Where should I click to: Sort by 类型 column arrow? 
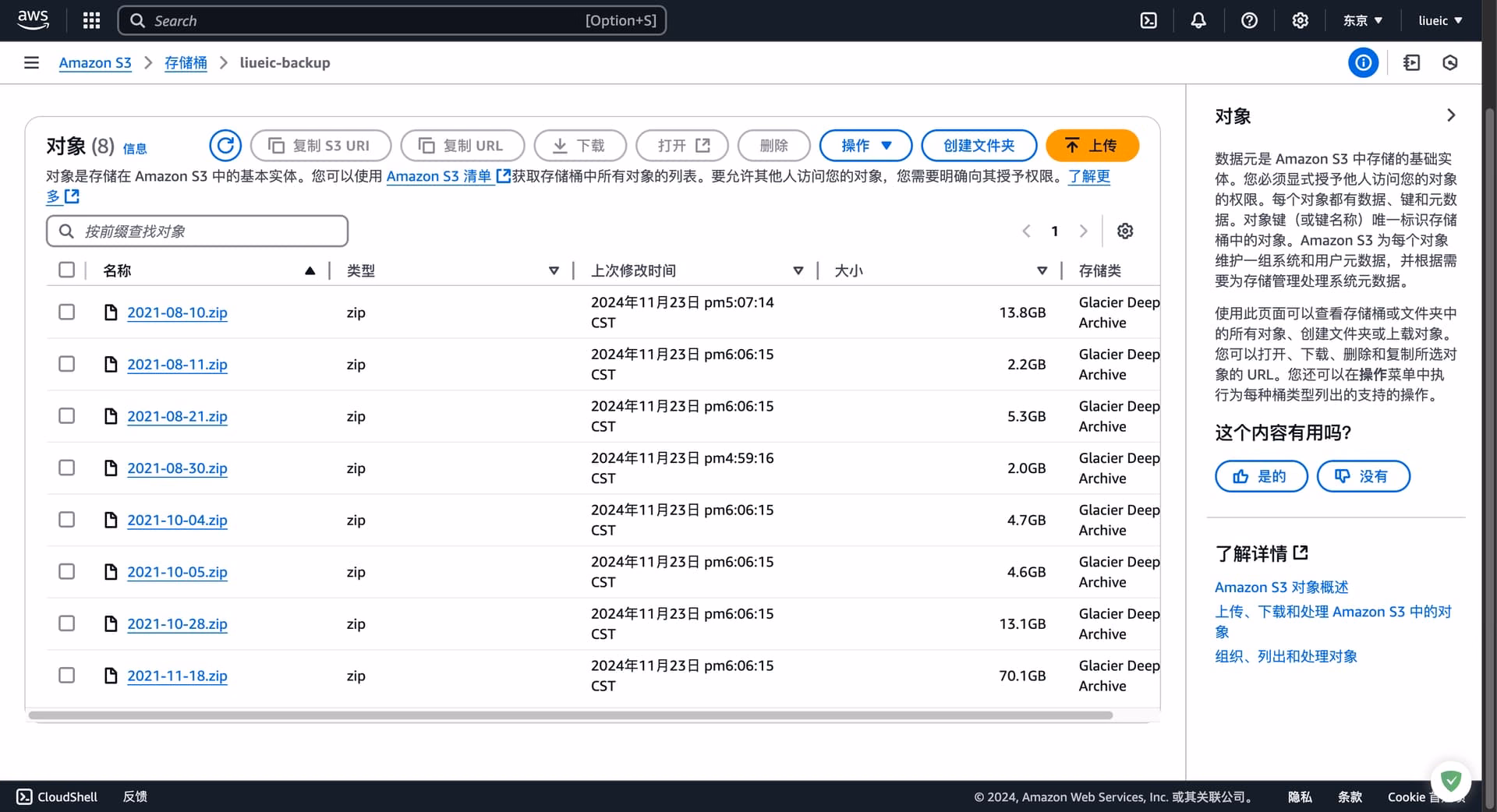[554, 270]
